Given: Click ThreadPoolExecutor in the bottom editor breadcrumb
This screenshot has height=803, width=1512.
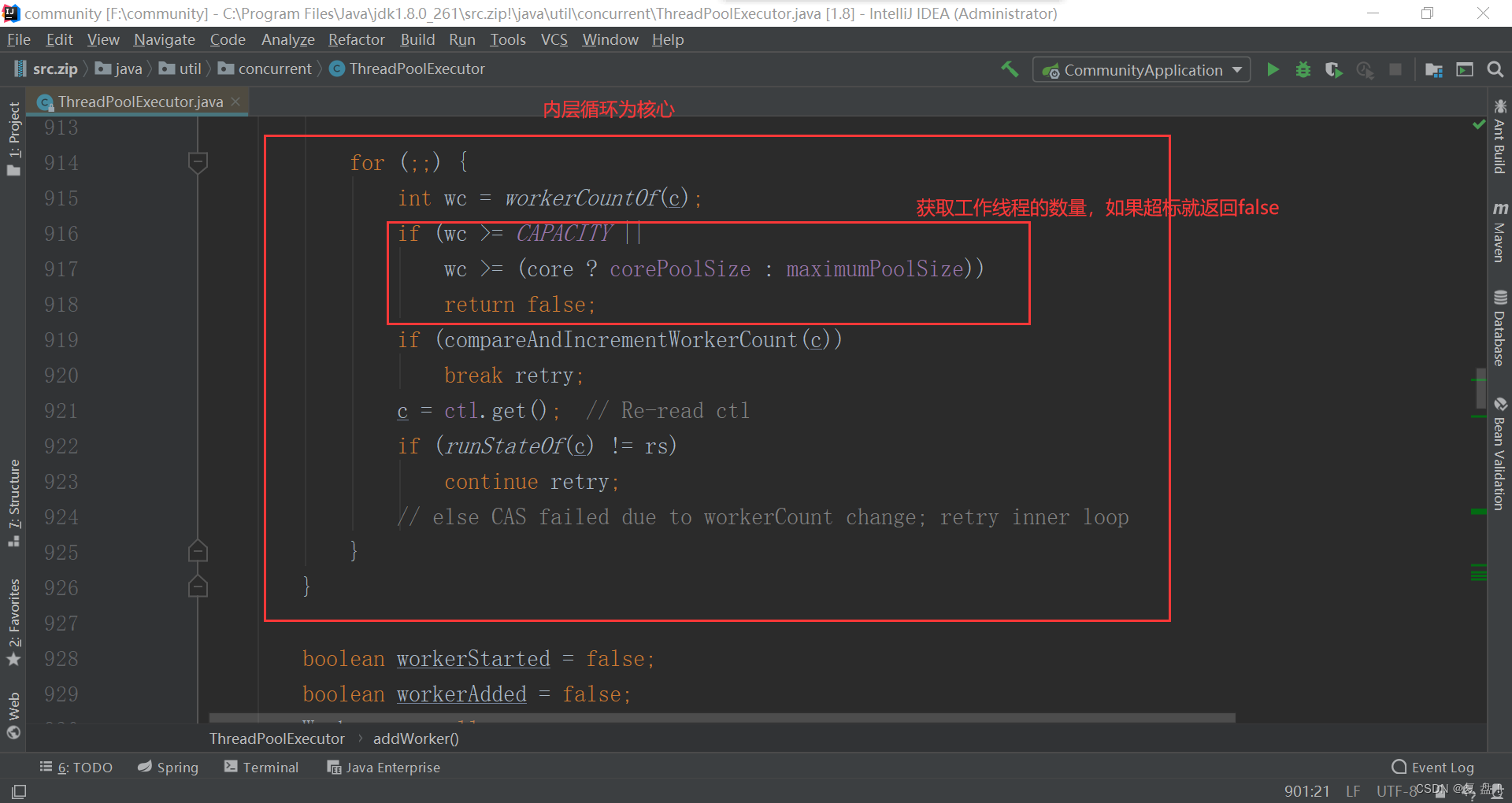Looking at the screenshot, I should 277,738.
